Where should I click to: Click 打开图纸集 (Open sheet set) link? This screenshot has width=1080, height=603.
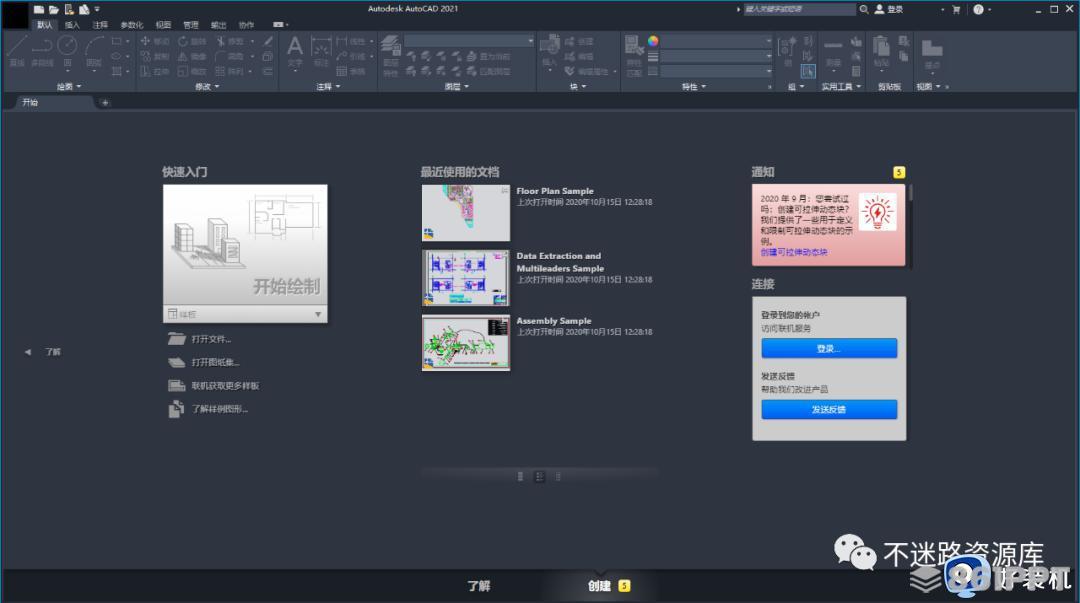click(216, 362)
